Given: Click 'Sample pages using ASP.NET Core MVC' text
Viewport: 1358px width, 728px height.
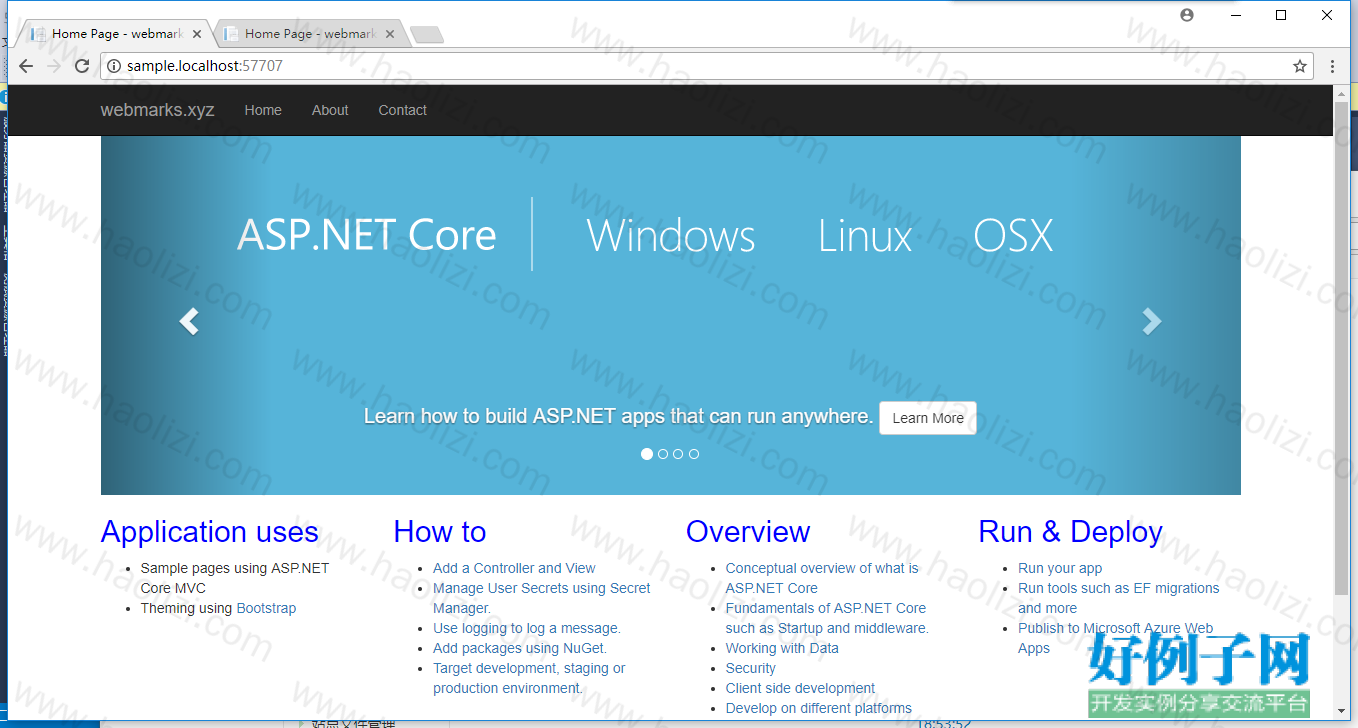Looking at the screenshot, I should pyautogui.click(x=235, y=578).
